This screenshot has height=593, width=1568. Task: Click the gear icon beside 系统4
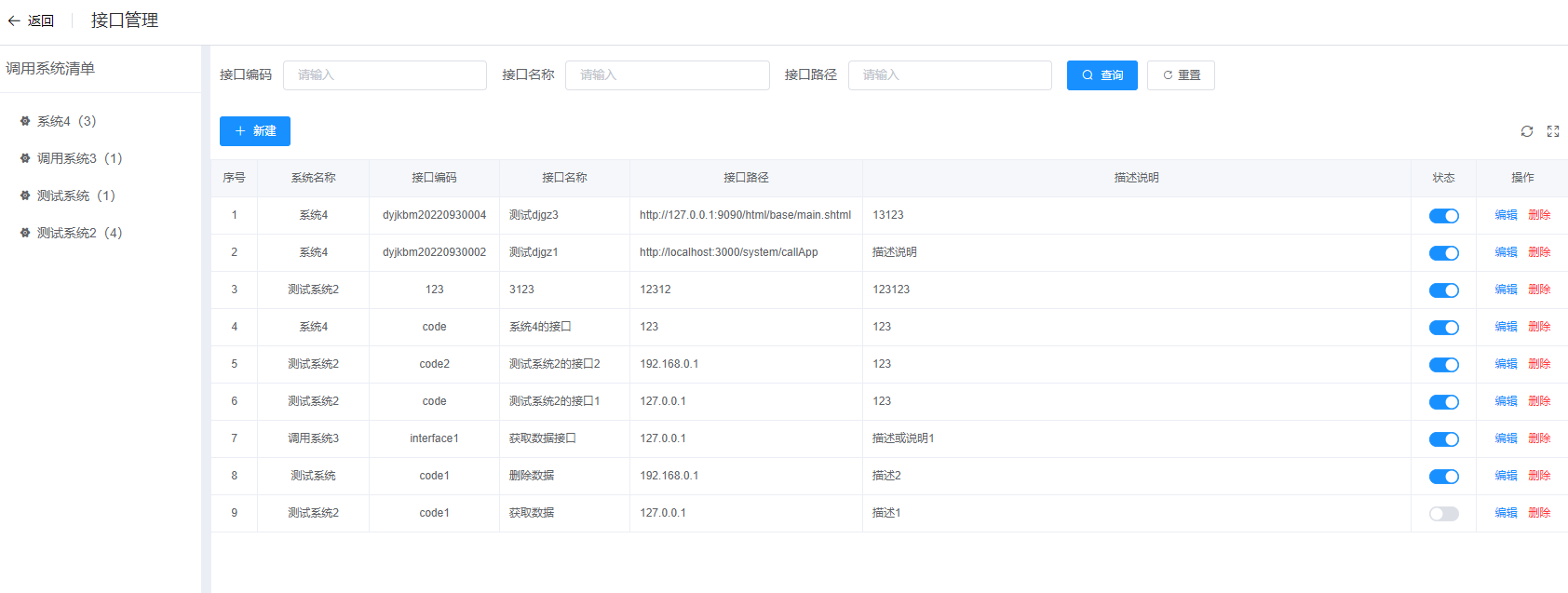click(x=25, y=121)
